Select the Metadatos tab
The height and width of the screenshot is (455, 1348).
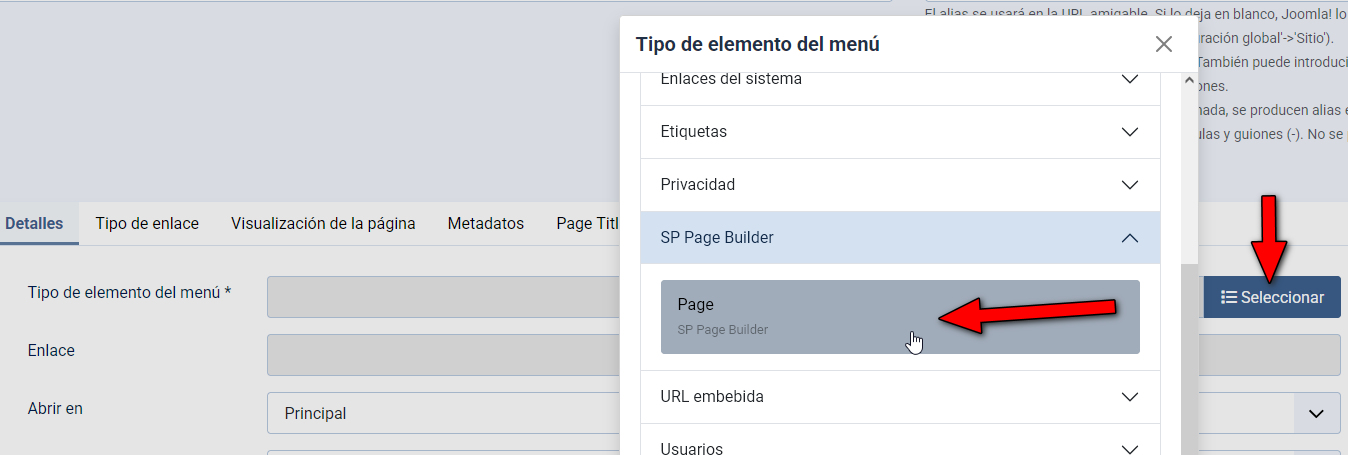(485, 224)
